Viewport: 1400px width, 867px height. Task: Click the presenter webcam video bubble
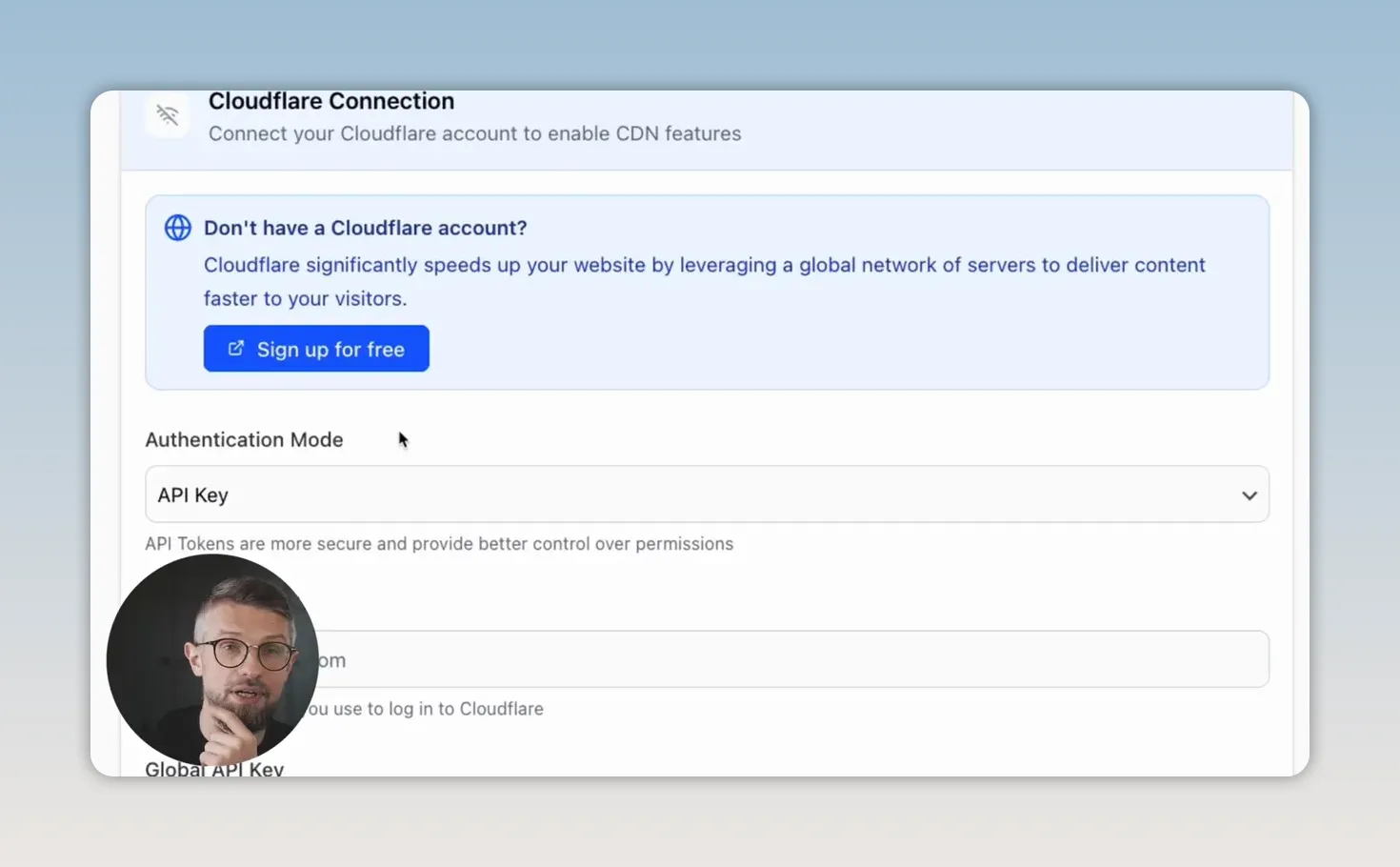click(212, 660)
